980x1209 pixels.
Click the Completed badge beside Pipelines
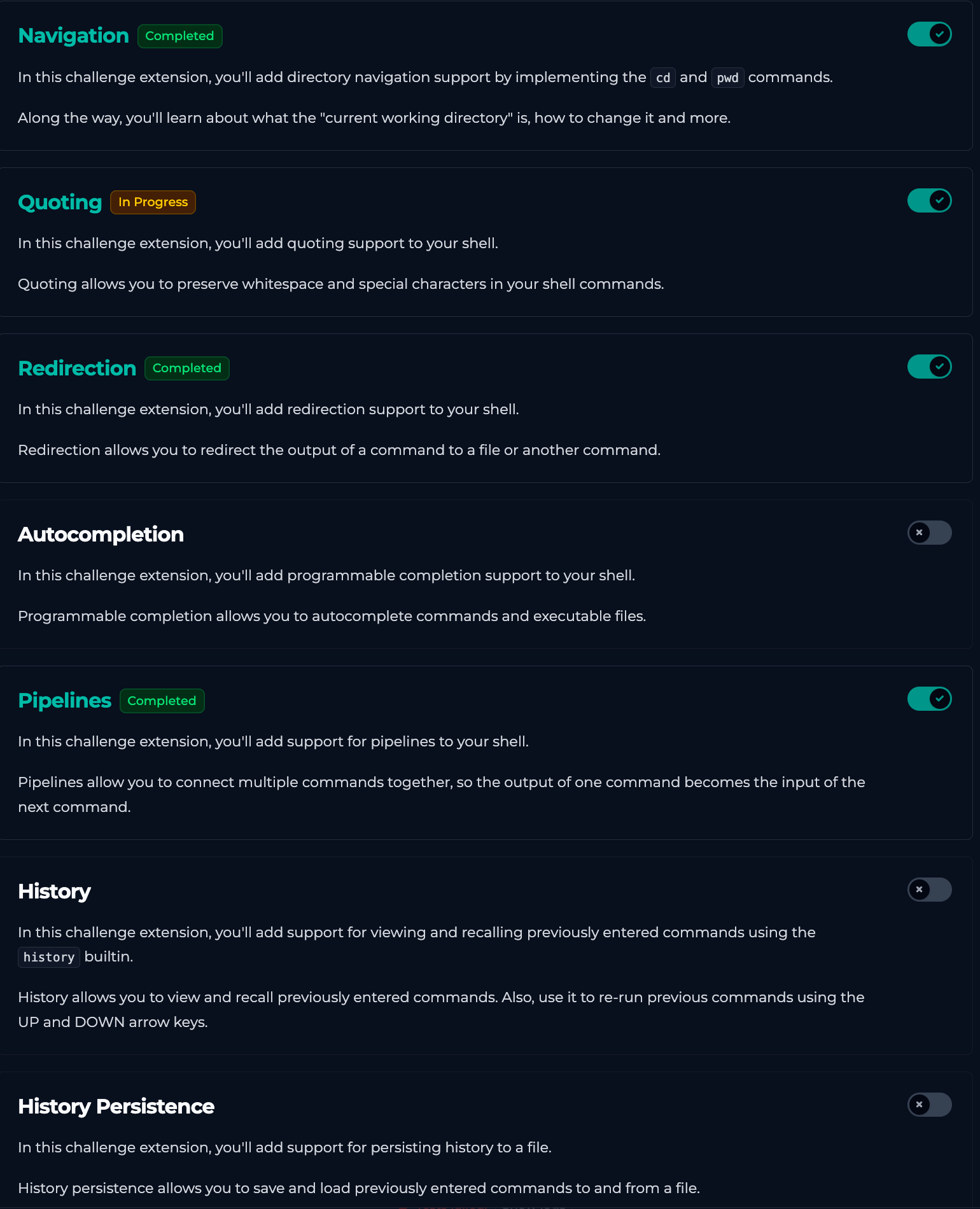[x=162, y=701]
